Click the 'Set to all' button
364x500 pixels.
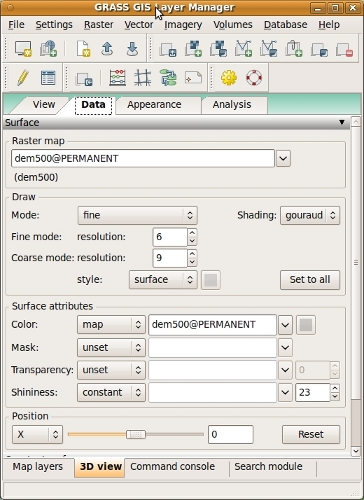click(310, 280)
